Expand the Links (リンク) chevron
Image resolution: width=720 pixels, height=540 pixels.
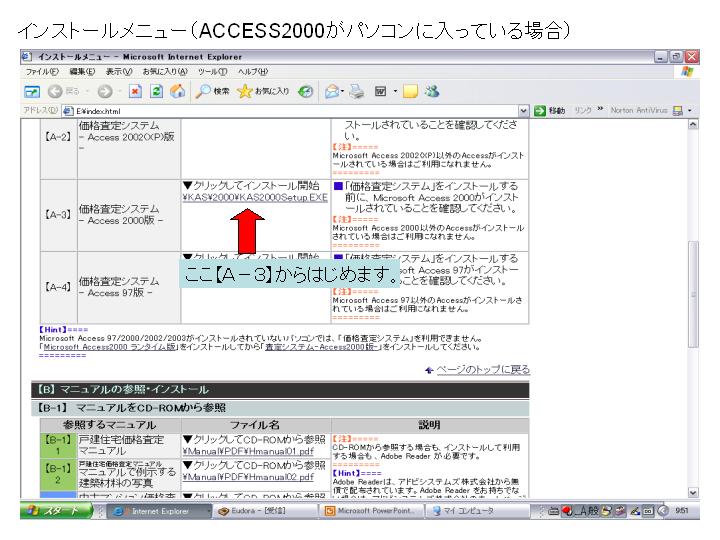point(600,109)
